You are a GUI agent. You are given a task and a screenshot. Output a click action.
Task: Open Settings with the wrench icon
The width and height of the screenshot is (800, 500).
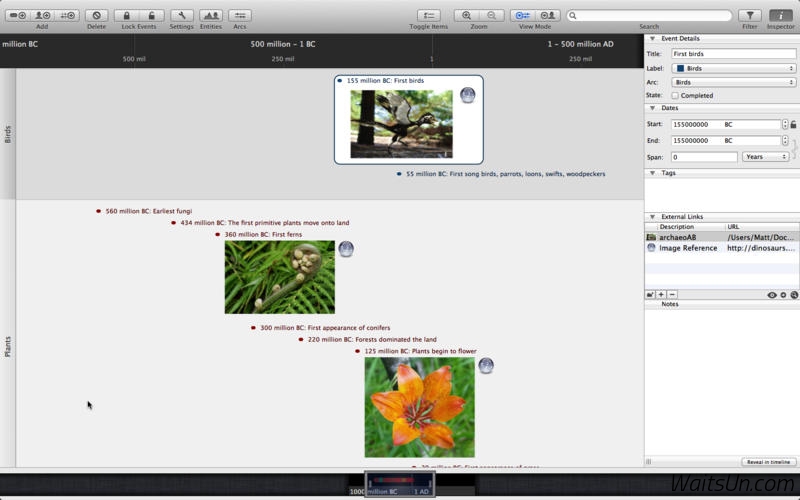(182, 15)
